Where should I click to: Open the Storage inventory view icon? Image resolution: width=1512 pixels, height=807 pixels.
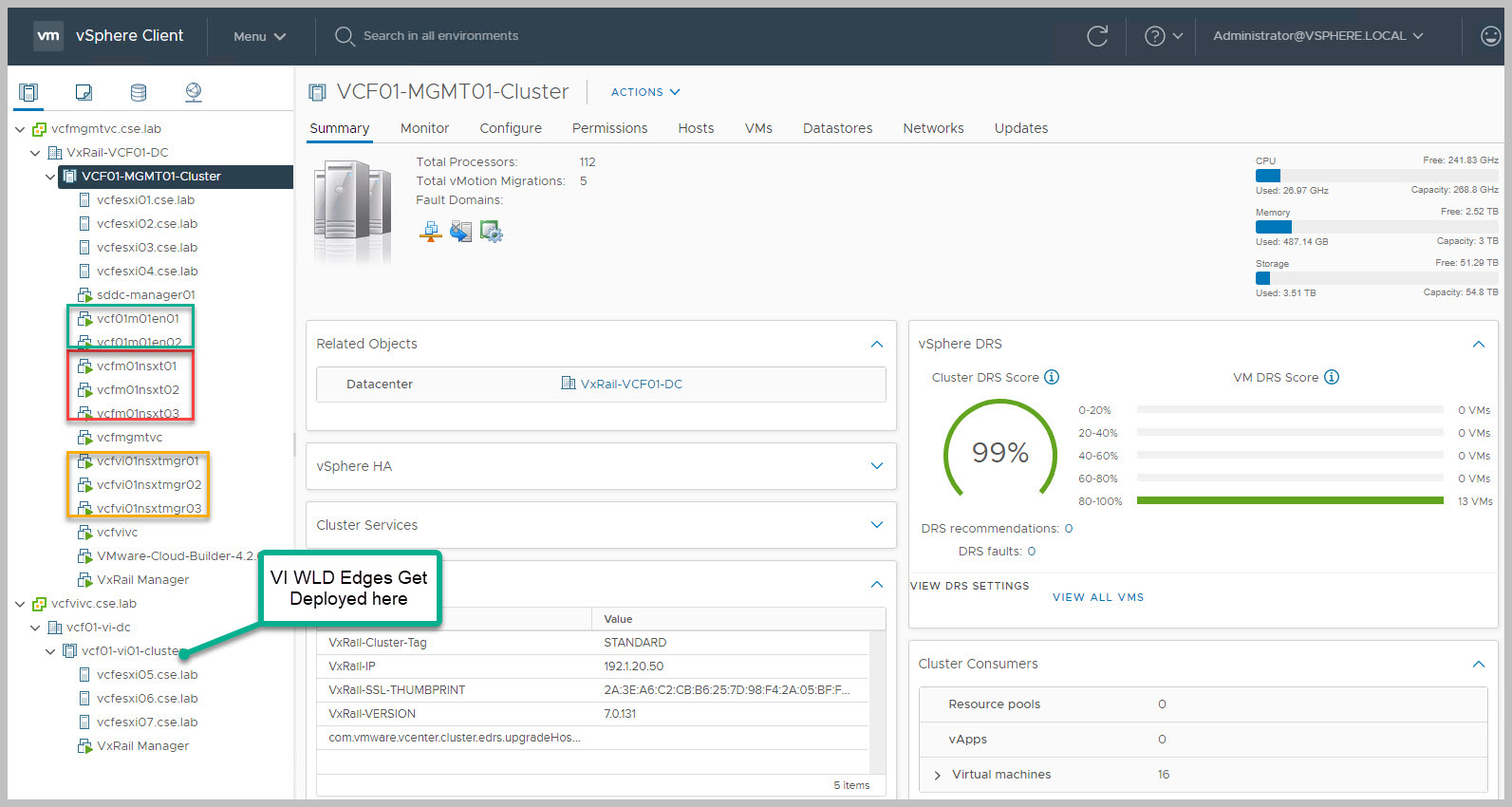click(x=139, y=92)
